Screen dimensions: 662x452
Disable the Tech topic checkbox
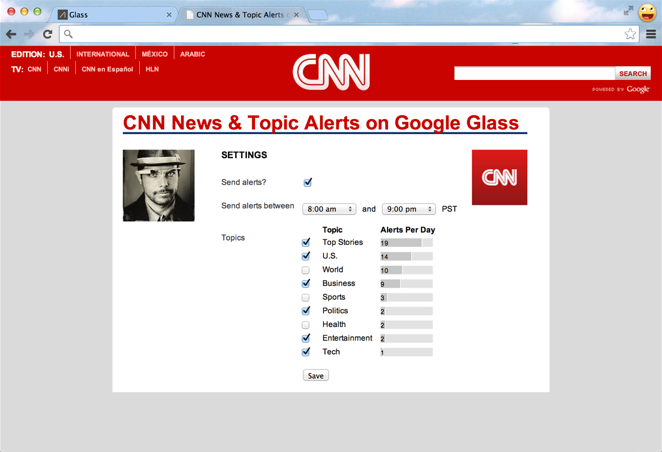306,352
